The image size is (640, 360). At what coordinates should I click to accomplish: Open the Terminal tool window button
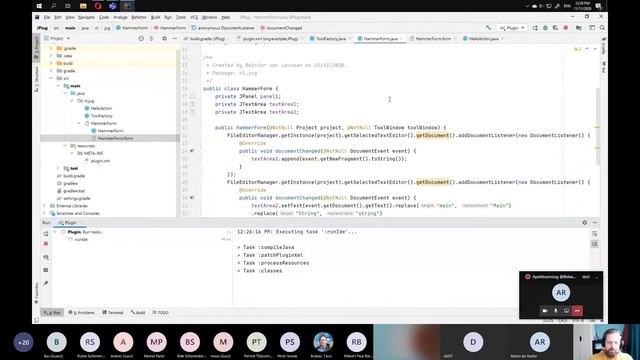113,312
